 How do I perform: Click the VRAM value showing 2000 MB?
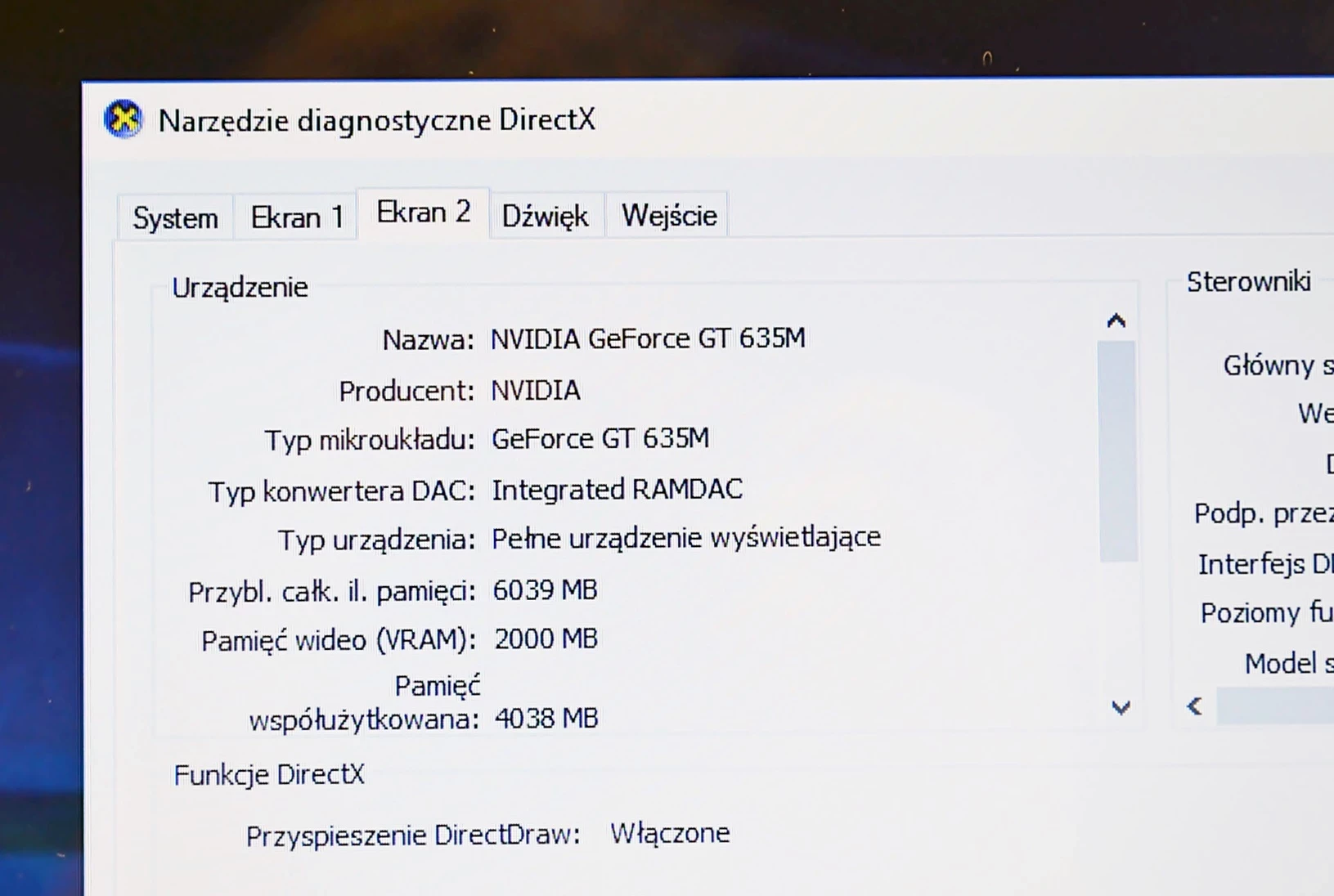(546, 639)
